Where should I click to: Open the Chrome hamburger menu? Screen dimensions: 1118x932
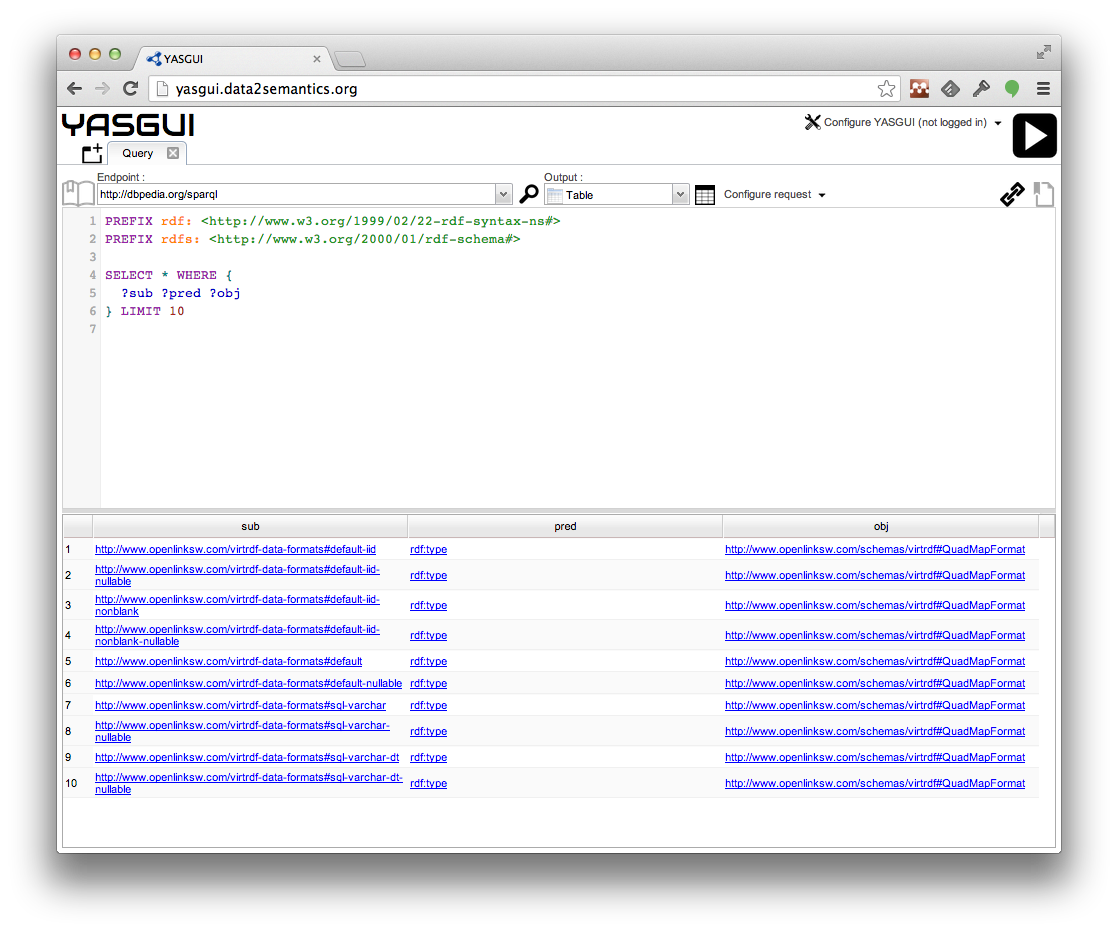[1043, 89]
